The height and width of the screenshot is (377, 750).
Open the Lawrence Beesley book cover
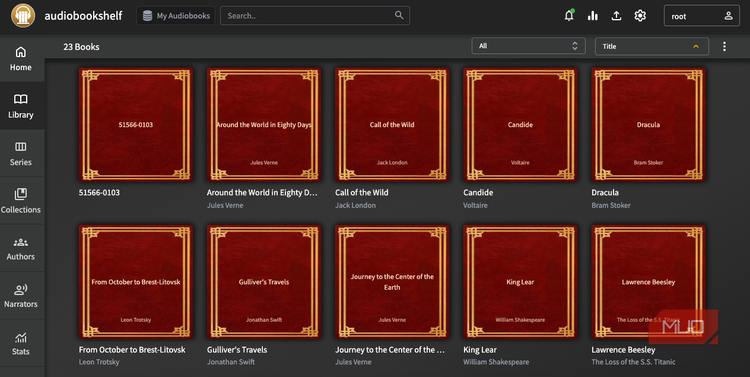click(x=649, y=282)
